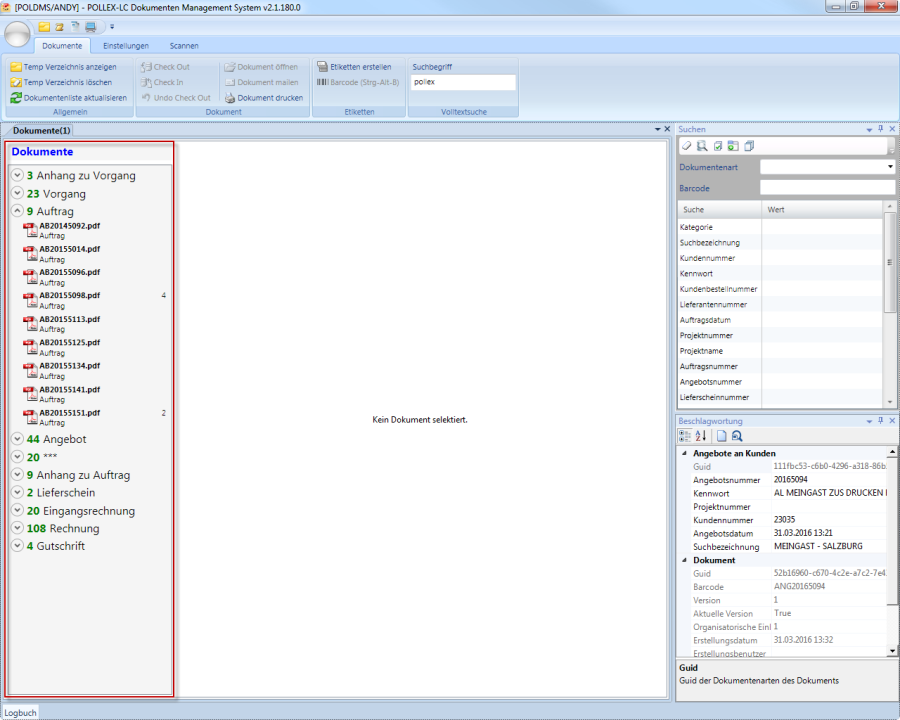Viewport: 900px width, 720px height.
Task: Expand the Angebot document group
Action: pos(17,439)
